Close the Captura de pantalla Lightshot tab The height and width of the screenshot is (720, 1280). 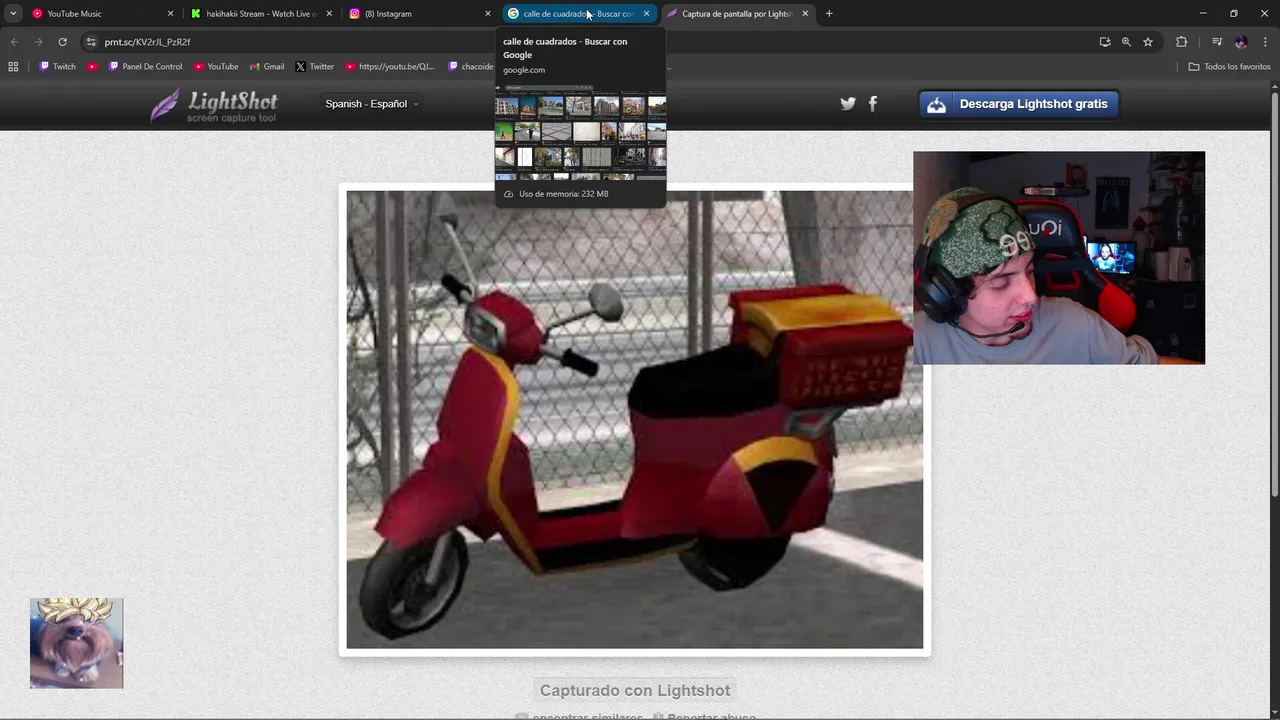tap(805, 14)
